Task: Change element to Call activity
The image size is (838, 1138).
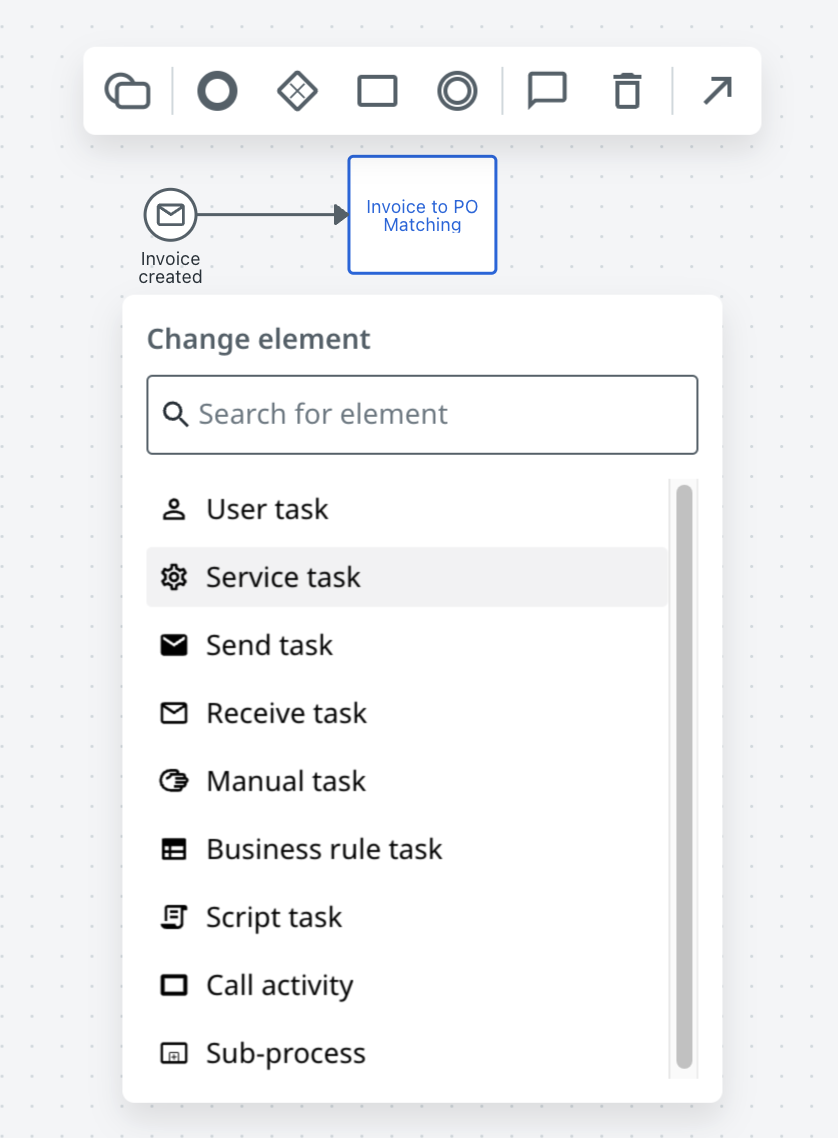Action: (406, 986)
